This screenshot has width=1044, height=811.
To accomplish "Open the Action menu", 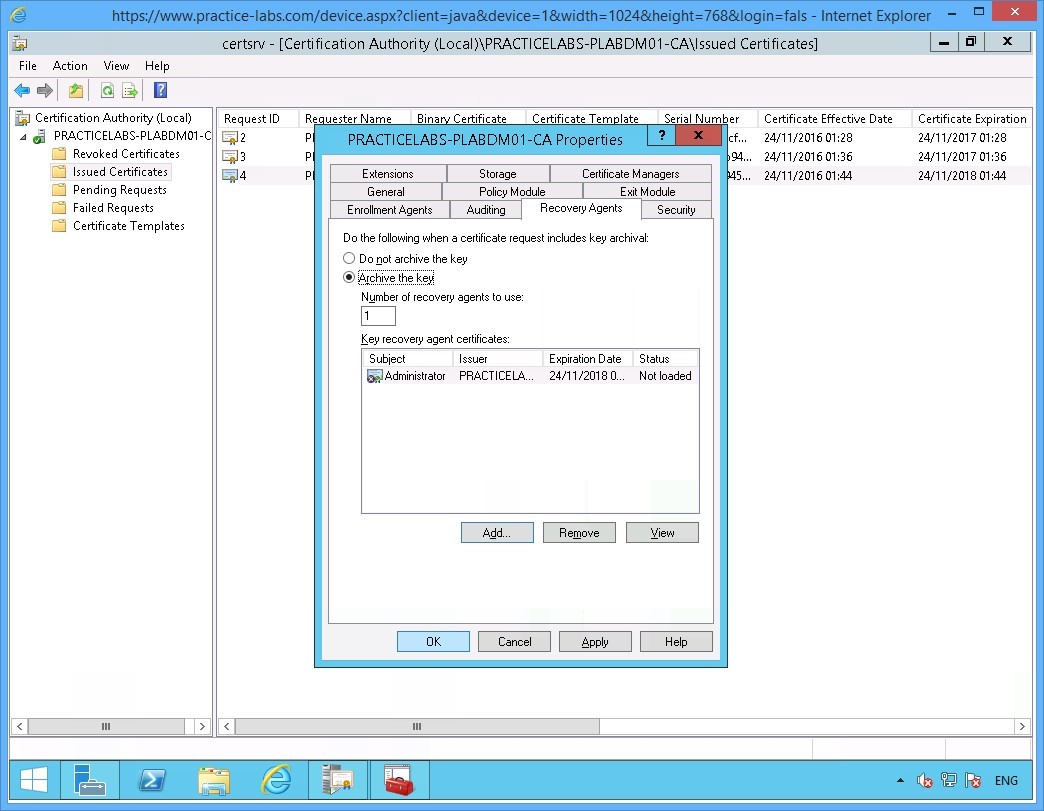I will (x=70, y=66).
